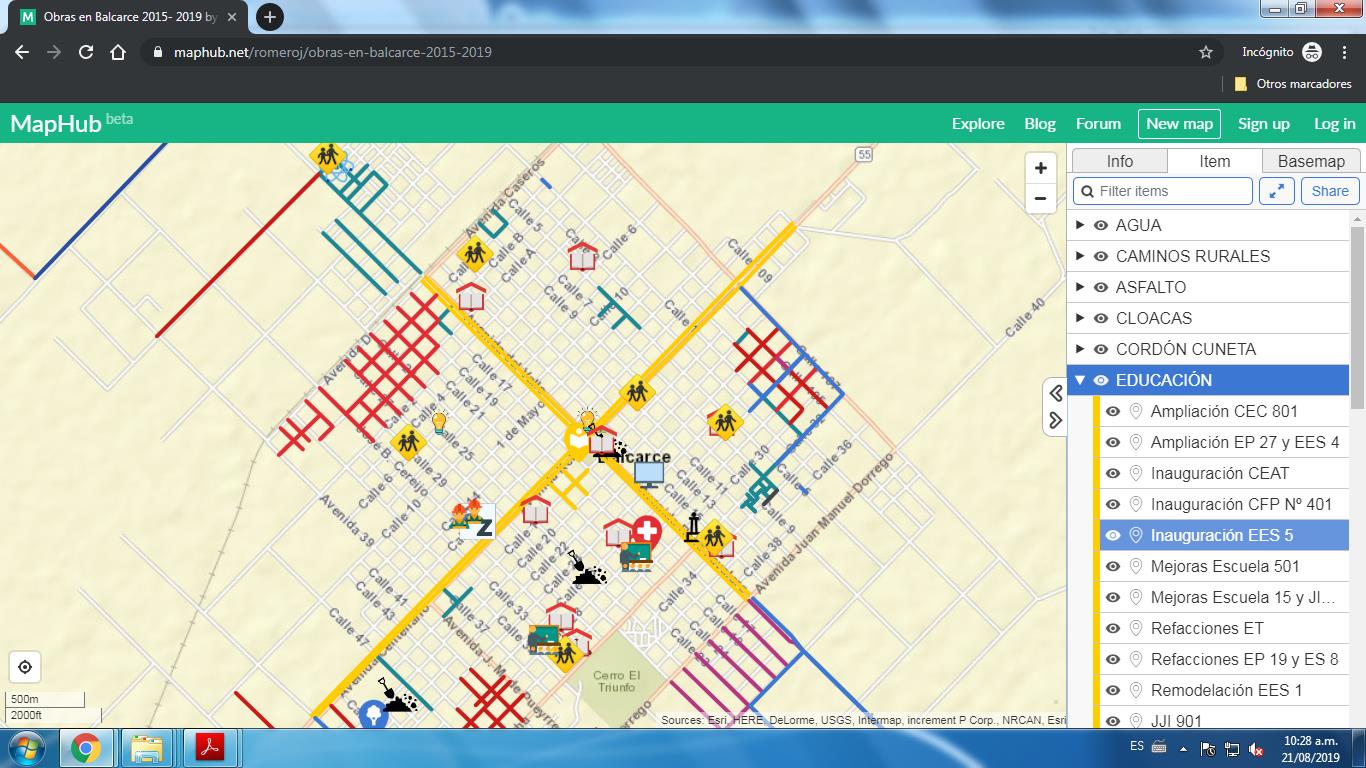Screen dimensions: 1366x768
Task: Hide the CLOACAS group with eye icon
Action: pos(1101,318)
